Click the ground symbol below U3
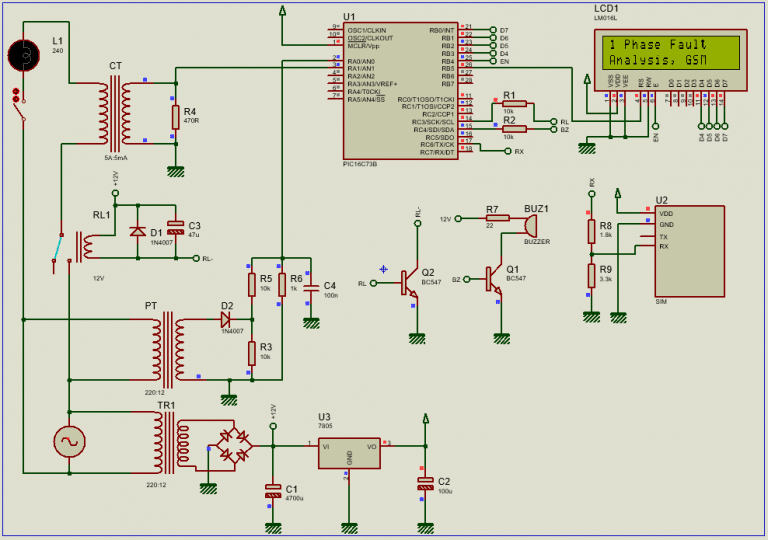This screenshot has width=768, height=540. [349, 529]
